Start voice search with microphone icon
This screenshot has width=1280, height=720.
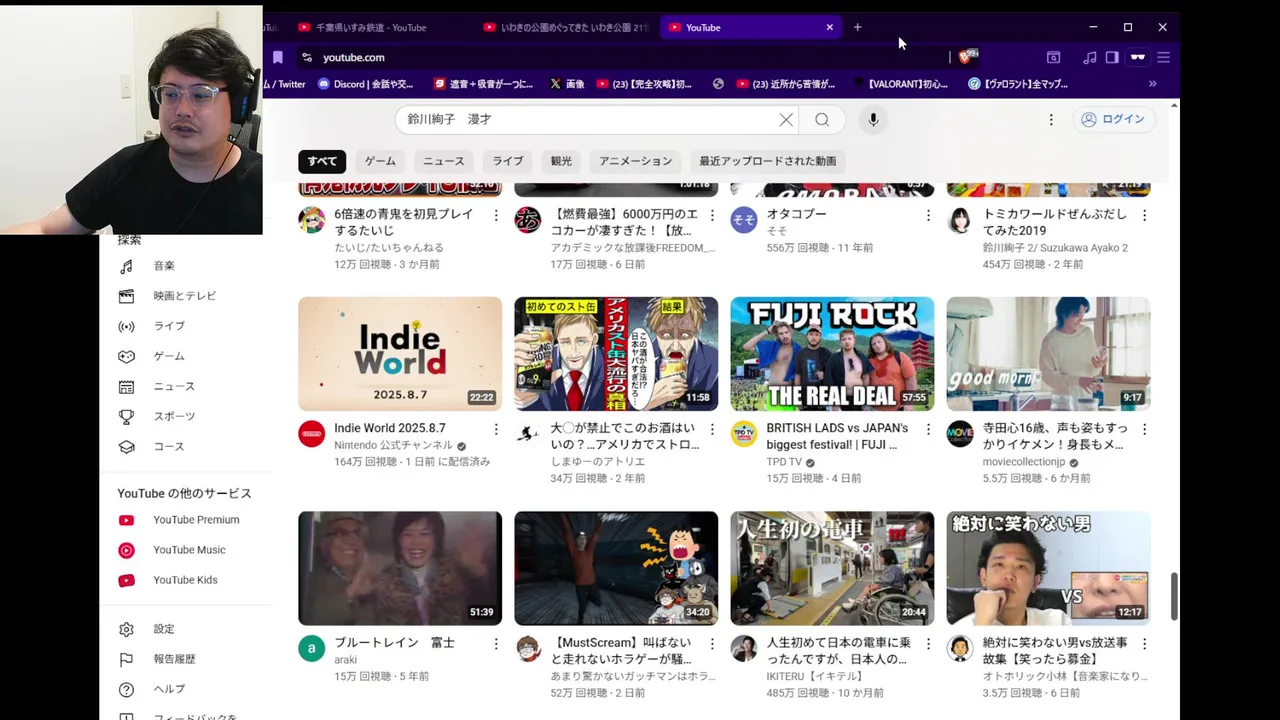coord(873,120)
